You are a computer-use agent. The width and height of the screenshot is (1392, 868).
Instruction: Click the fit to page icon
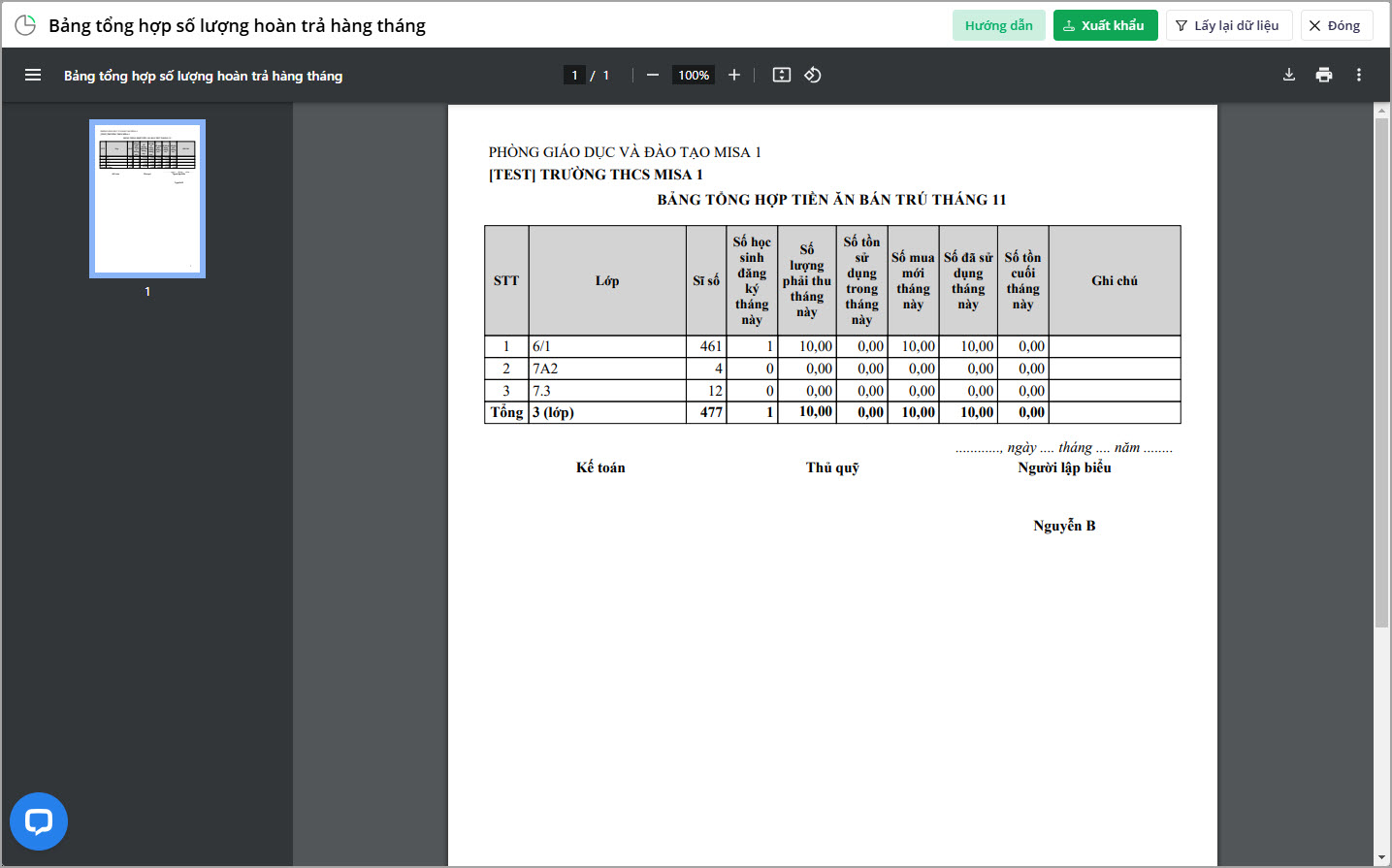tap(782, 75)
